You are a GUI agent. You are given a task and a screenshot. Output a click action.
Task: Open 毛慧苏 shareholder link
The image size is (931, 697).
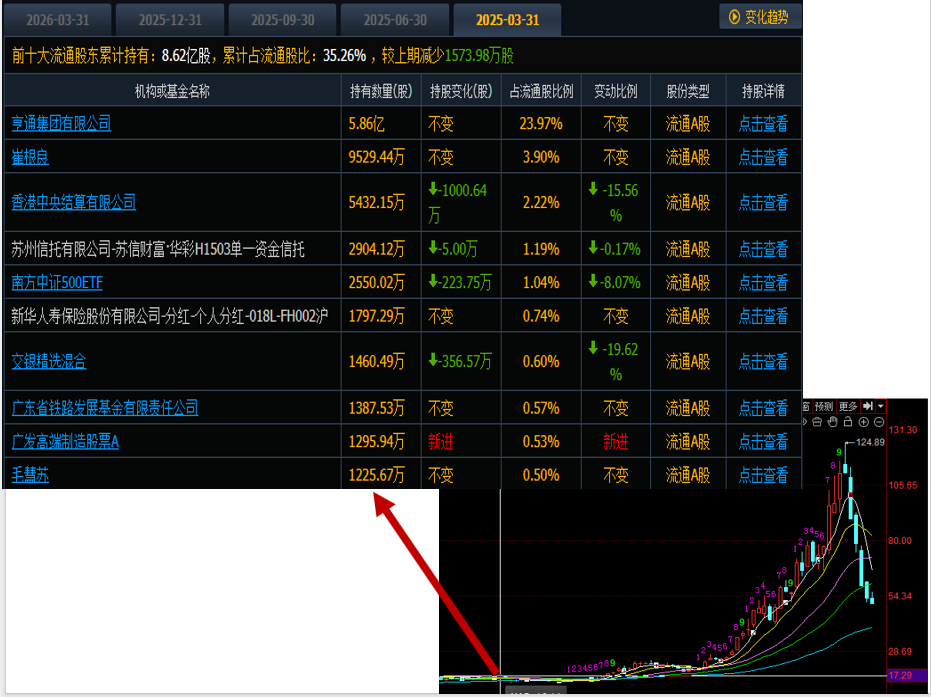pos(30,475)
